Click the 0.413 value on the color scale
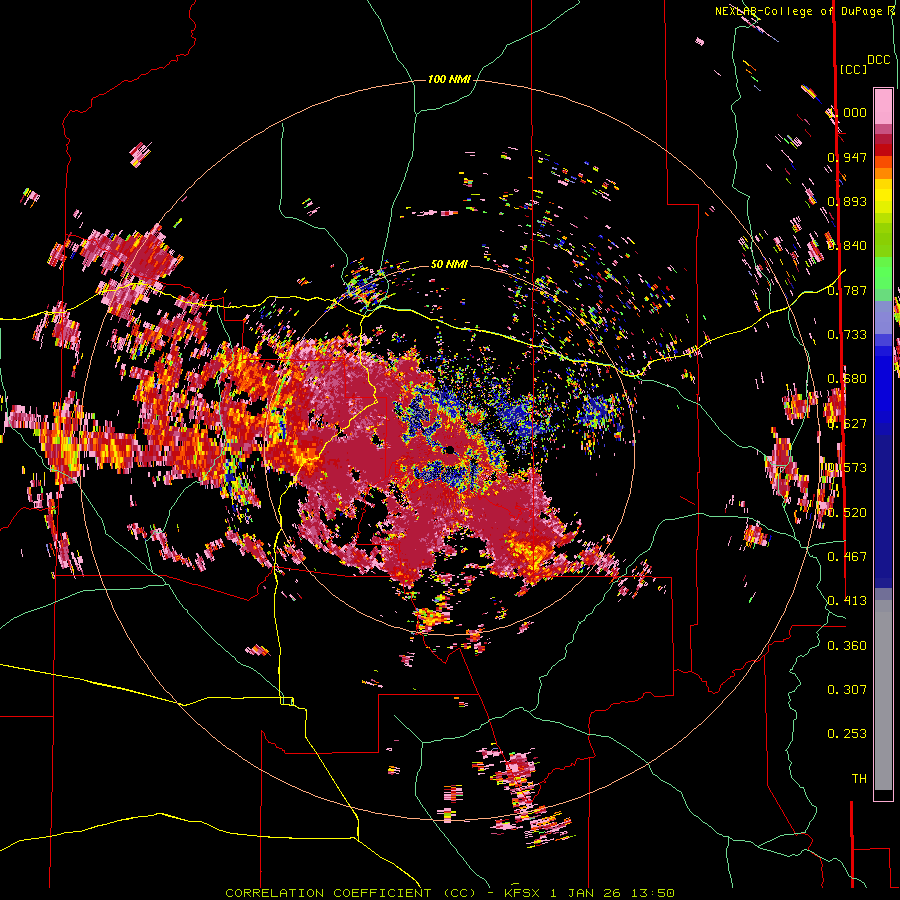The height and width of the screenshot is (900, 900). [x=847, y=601]
